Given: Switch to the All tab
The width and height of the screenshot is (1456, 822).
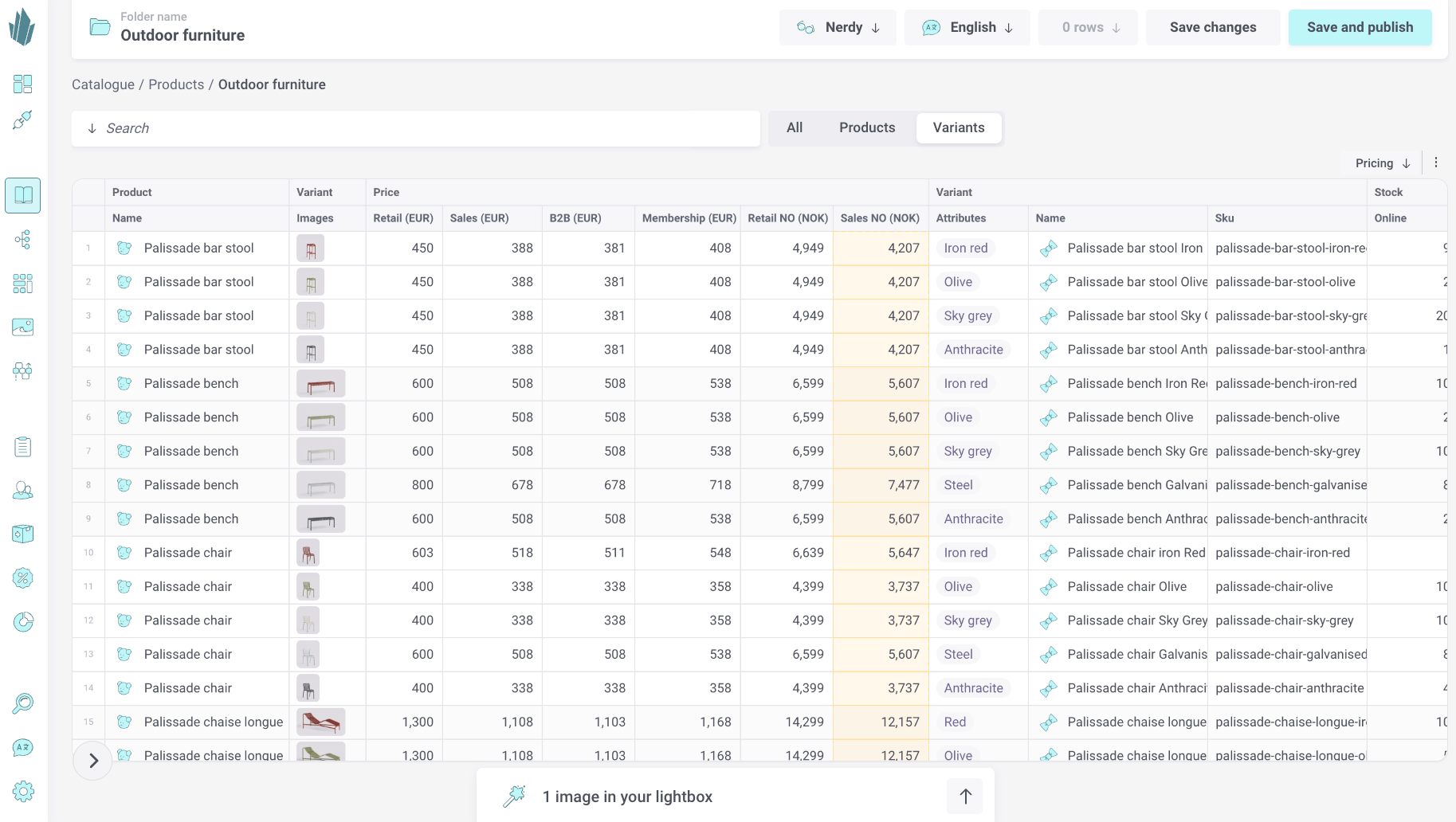Looking at the screenshot, I should [795, 127].
